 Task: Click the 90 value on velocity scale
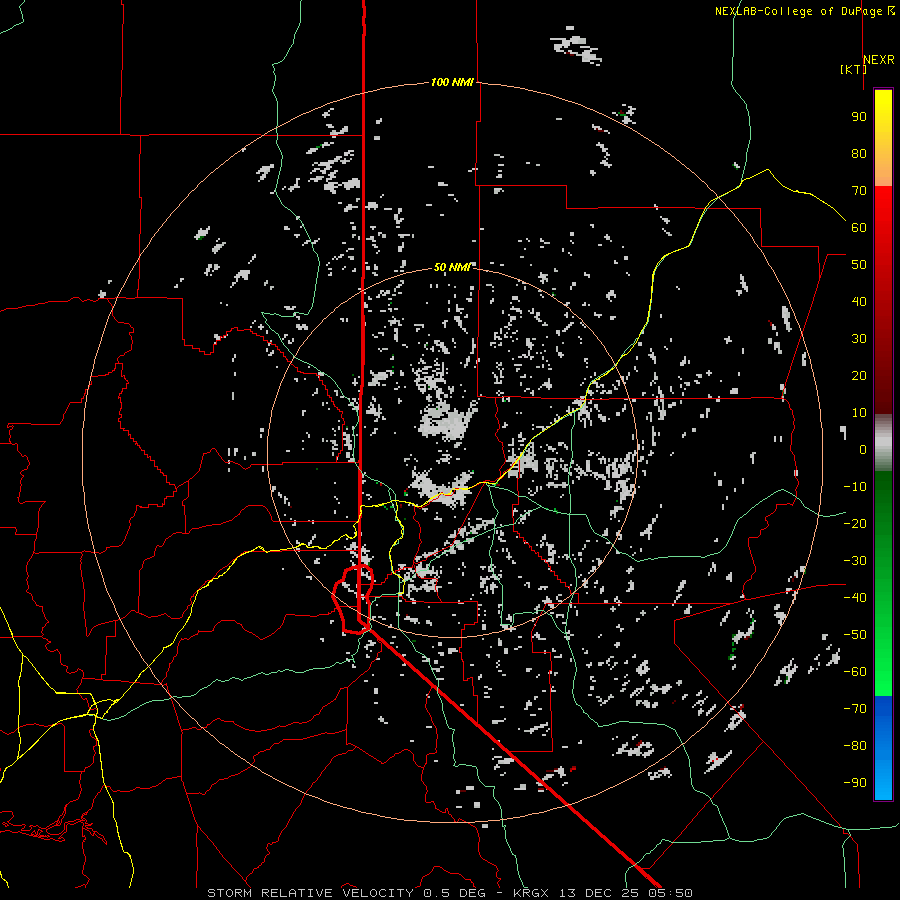[x=859, y=117]
